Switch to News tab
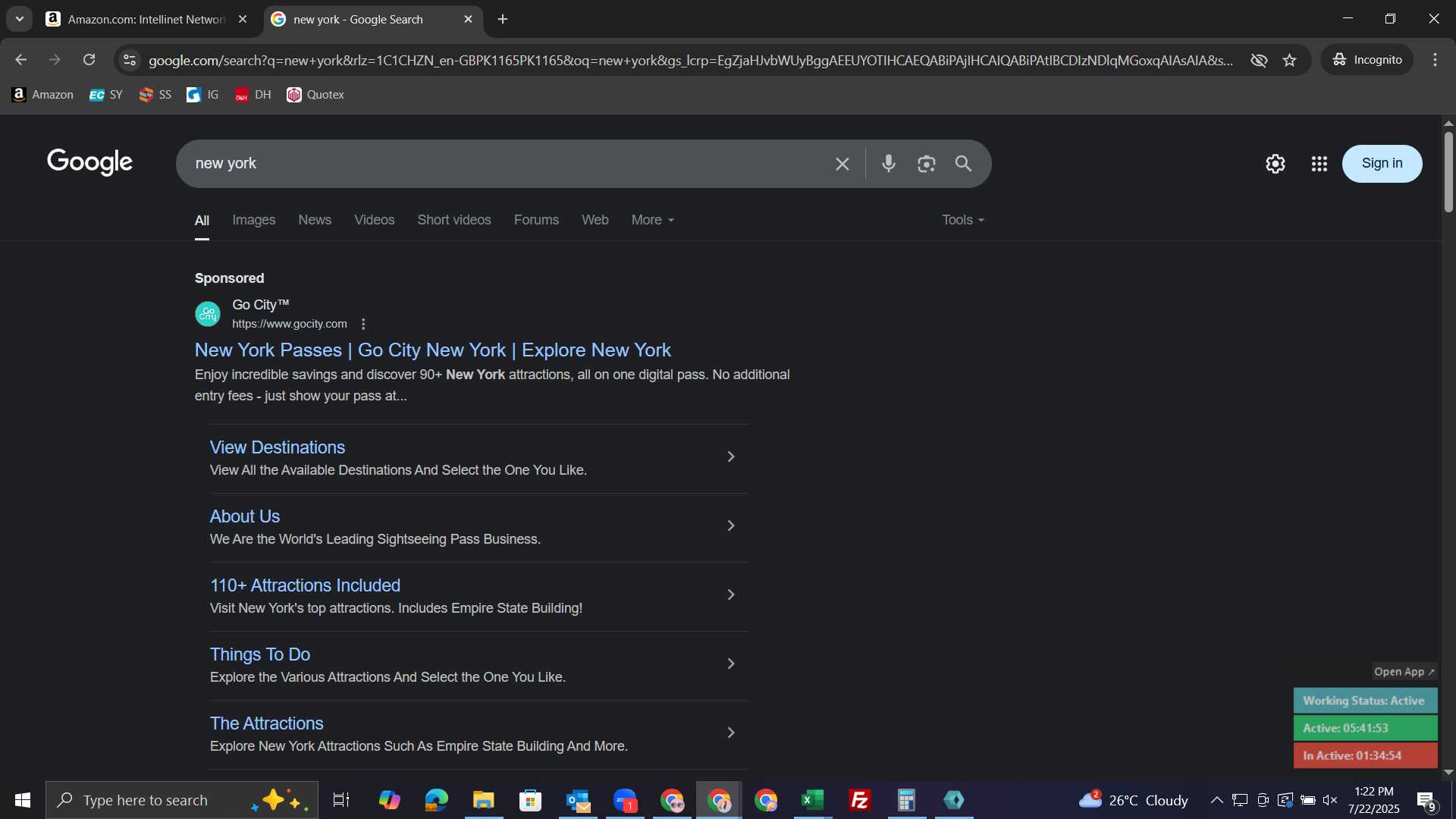 tap(315, 220)
